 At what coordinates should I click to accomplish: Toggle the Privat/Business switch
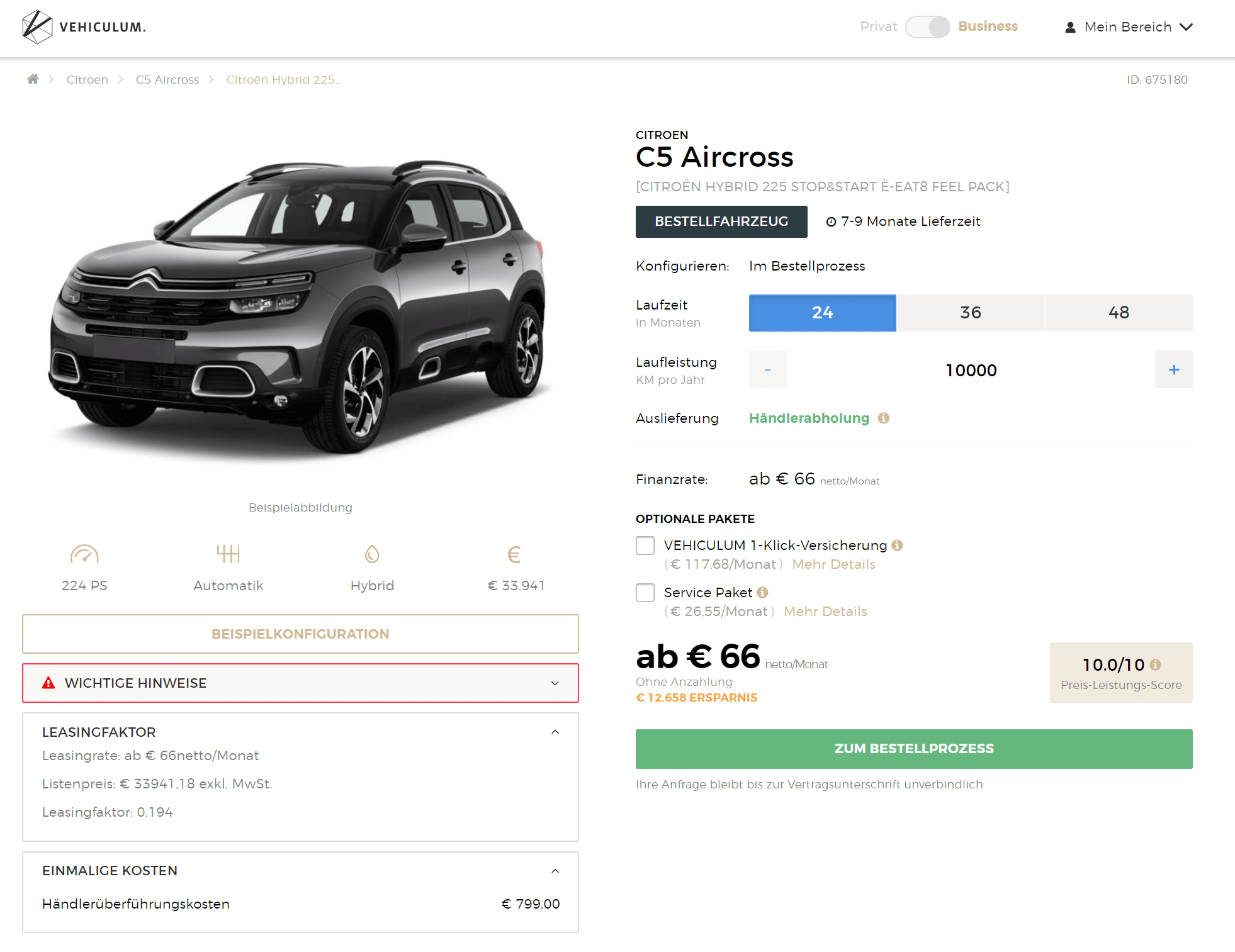(x=928, y=27)
